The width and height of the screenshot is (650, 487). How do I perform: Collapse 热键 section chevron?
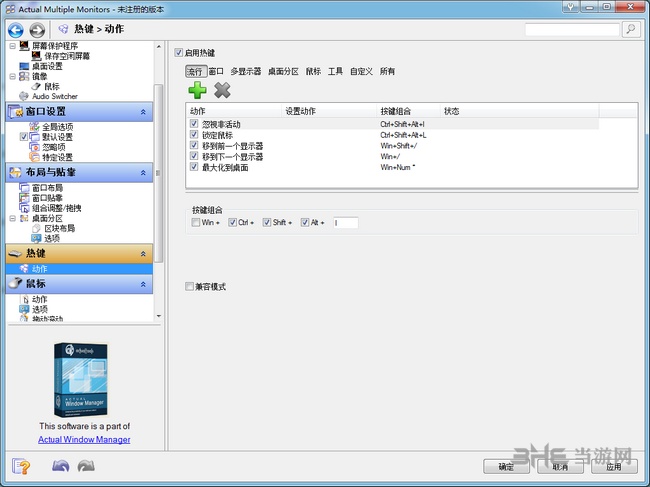coord(143,254)
